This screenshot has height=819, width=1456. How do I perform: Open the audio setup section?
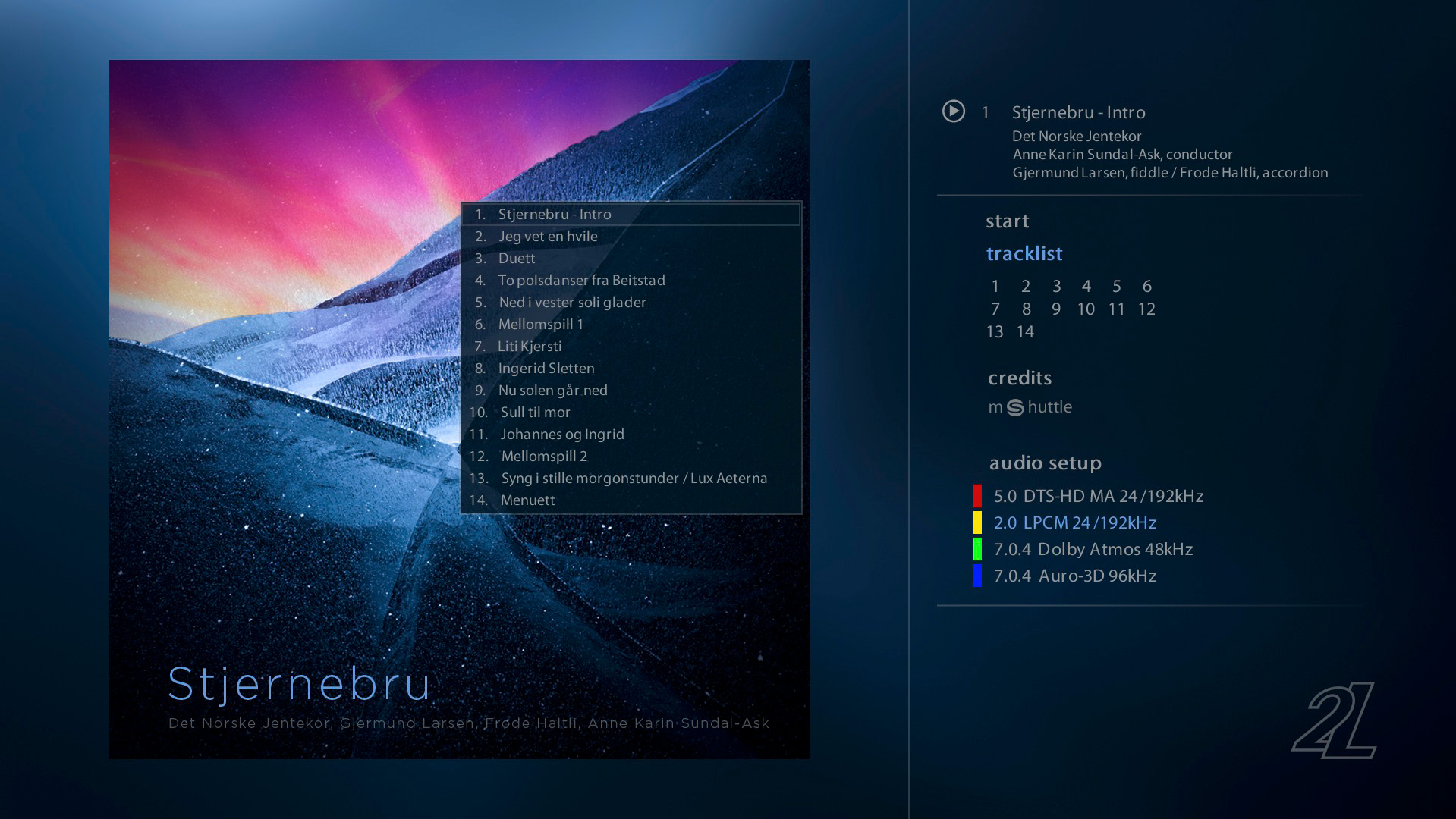(1045, 463)
